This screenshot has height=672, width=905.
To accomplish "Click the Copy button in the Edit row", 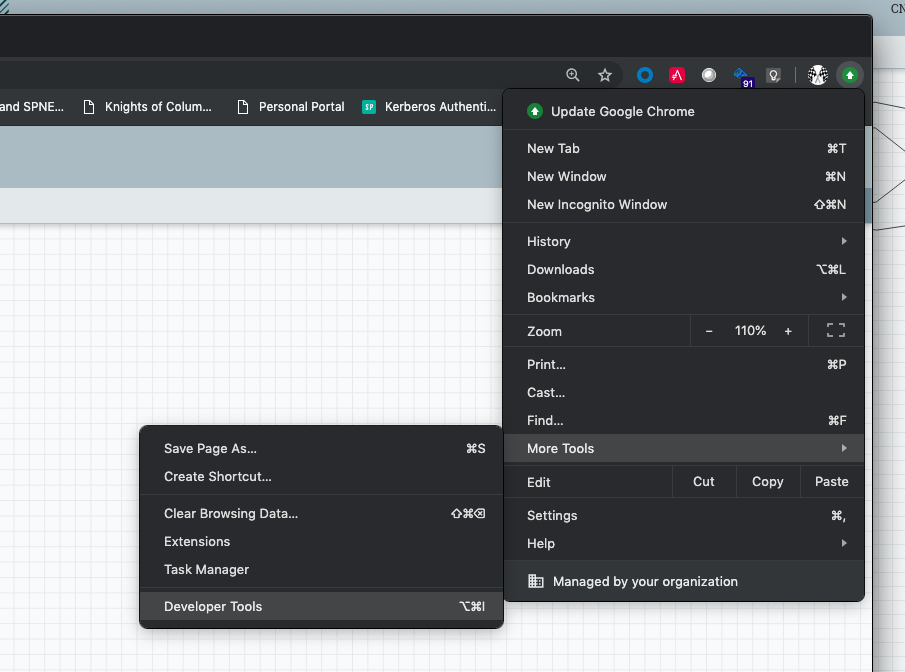I will click(767, 481).
